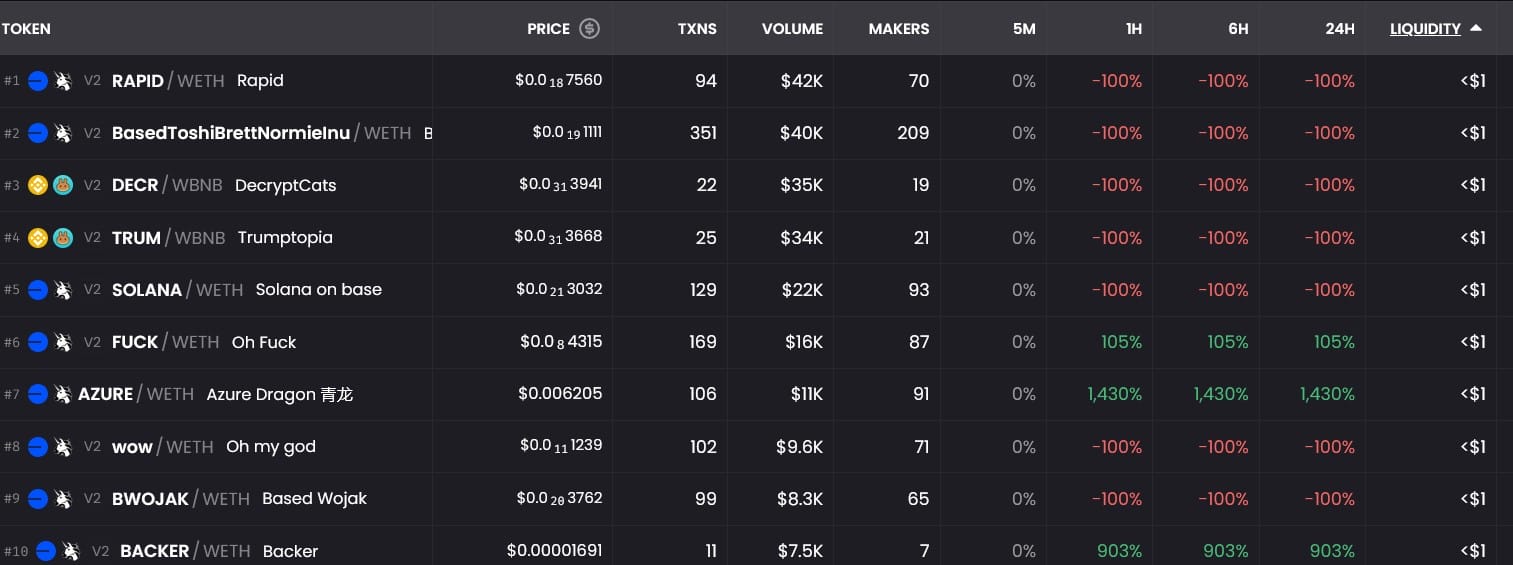This screenshot has height=565, width=1513.
Task: Click the Uniswap icon on the SOLANA row
Action: 63,290
